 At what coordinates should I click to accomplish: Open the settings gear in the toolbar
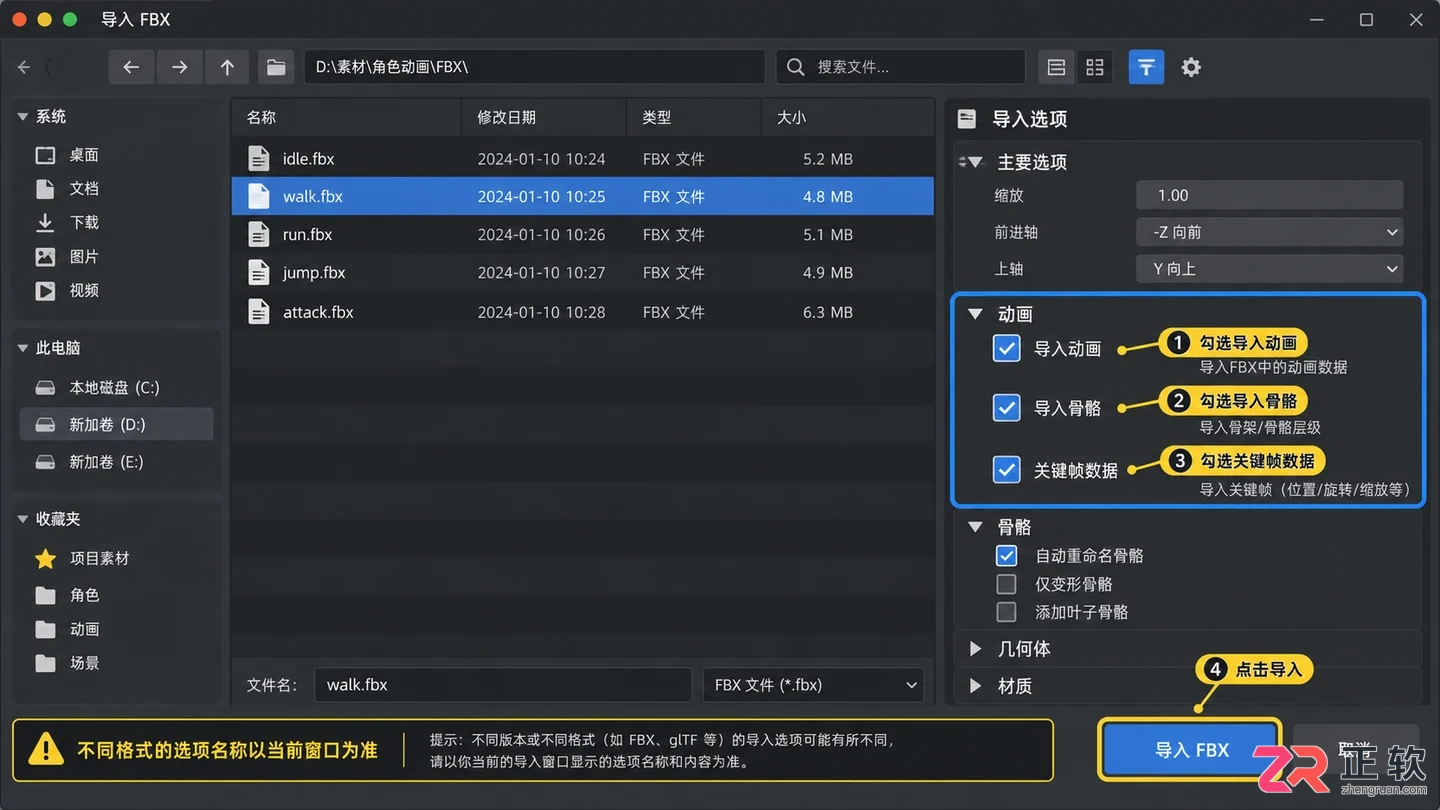click(1191, 67)
